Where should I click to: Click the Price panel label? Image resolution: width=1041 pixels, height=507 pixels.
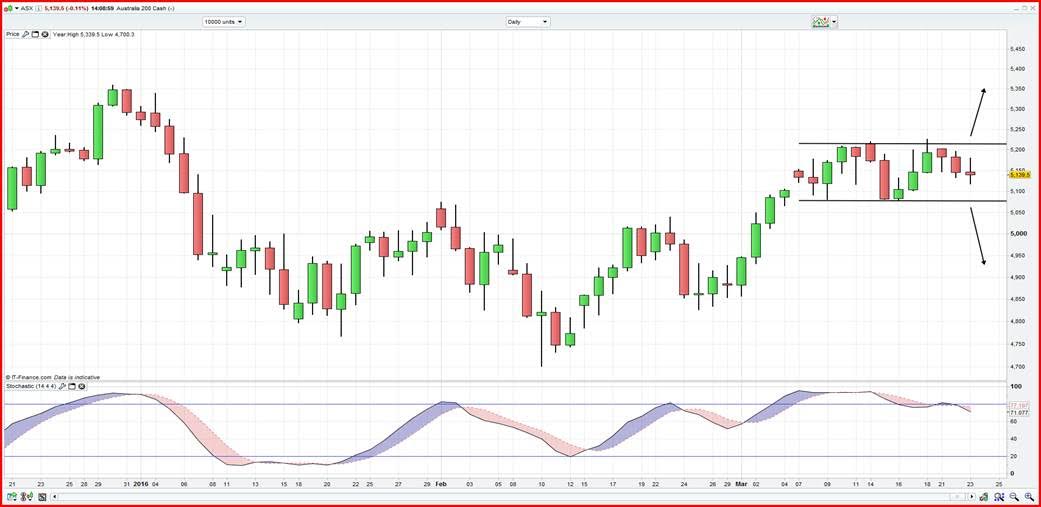point(12,34)
